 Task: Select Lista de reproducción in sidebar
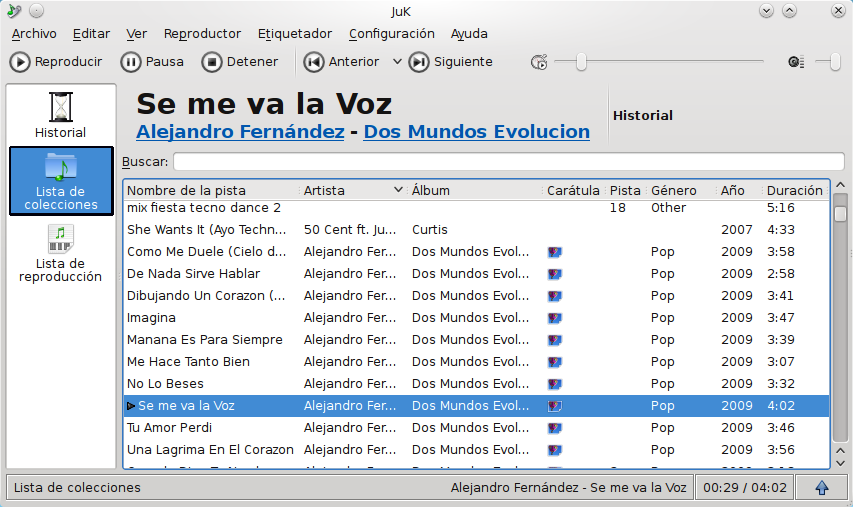click(x=60, y=254)
